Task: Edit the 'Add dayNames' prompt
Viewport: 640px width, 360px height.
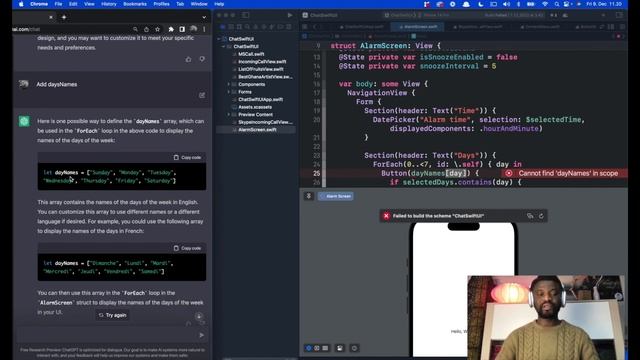Action: click(202, 95)
